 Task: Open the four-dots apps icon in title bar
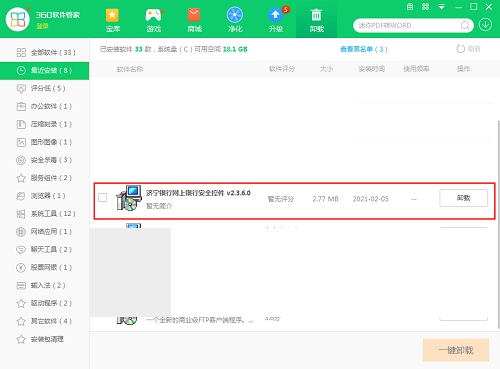click(x=425, y=7)
